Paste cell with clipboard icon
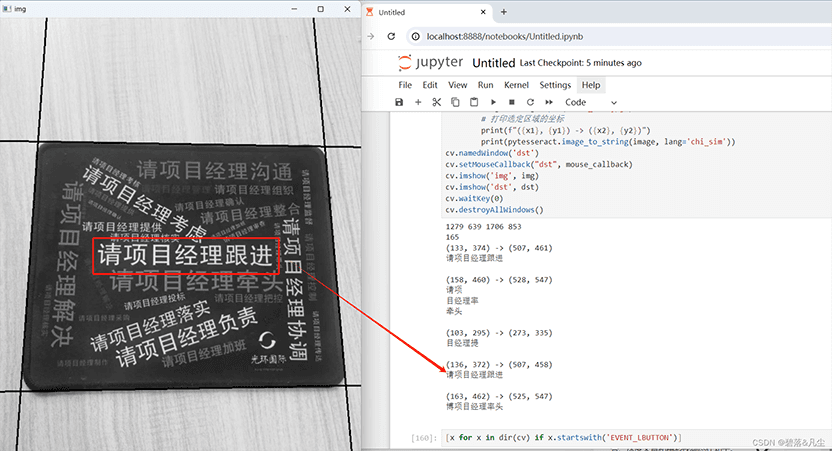This screenshot has height=451, width=832. pos(474,102)
